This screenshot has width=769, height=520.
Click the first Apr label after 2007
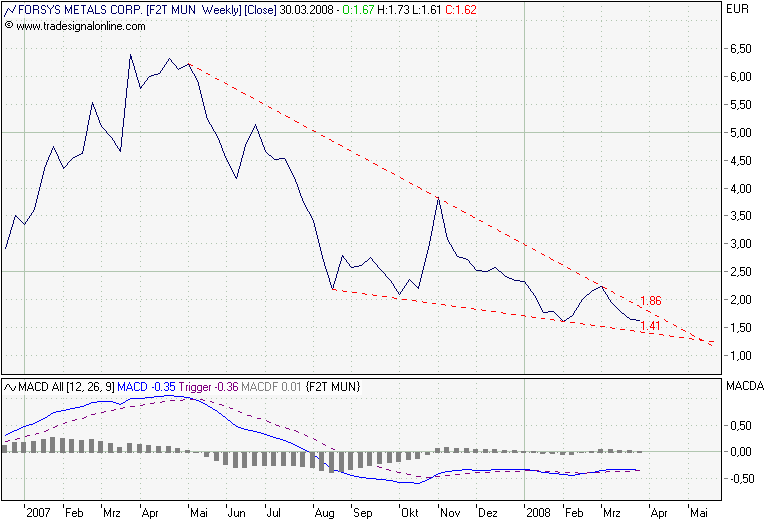click(x=150, y=513)
